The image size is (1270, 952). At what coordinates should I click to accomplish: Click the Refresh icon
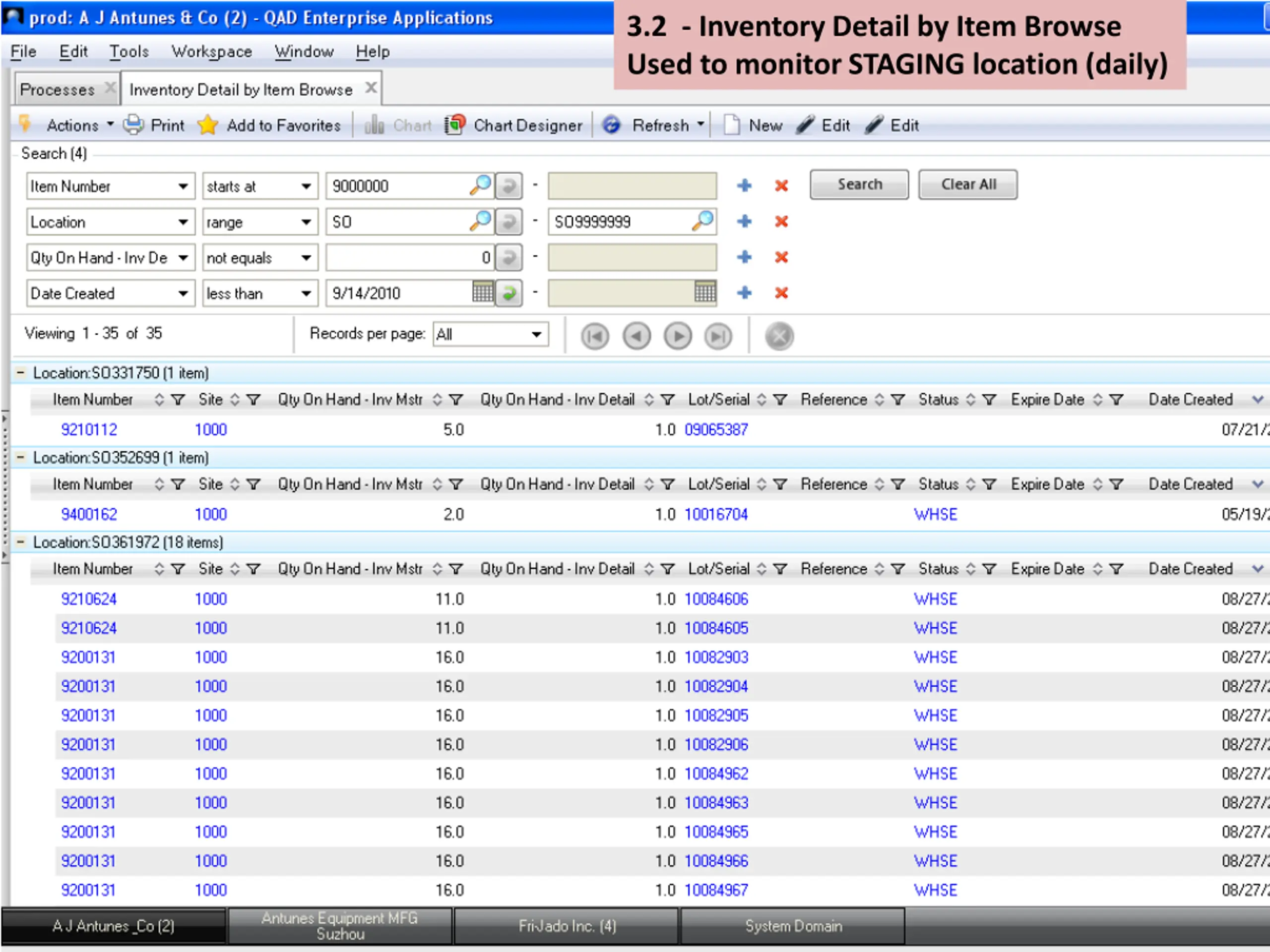click(612, 125)
